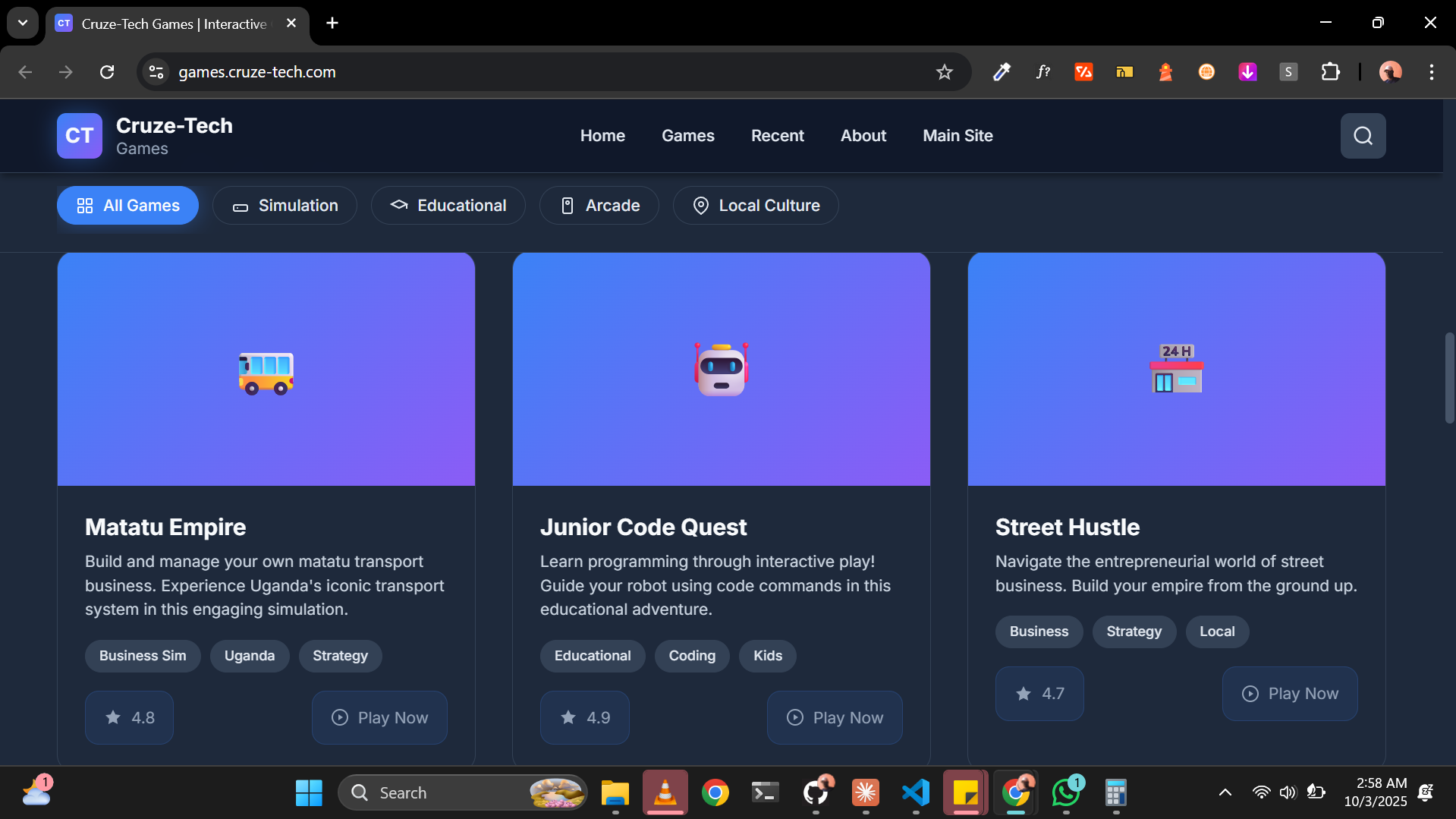Click the Cruze-Tech CT logo
Viewport: 1456px width, 819px height.
(x=79, y=135)
